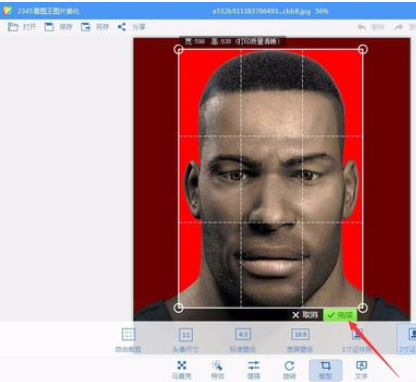
Task: Cancel the crop with 取消 button
Action: [305, 315]
